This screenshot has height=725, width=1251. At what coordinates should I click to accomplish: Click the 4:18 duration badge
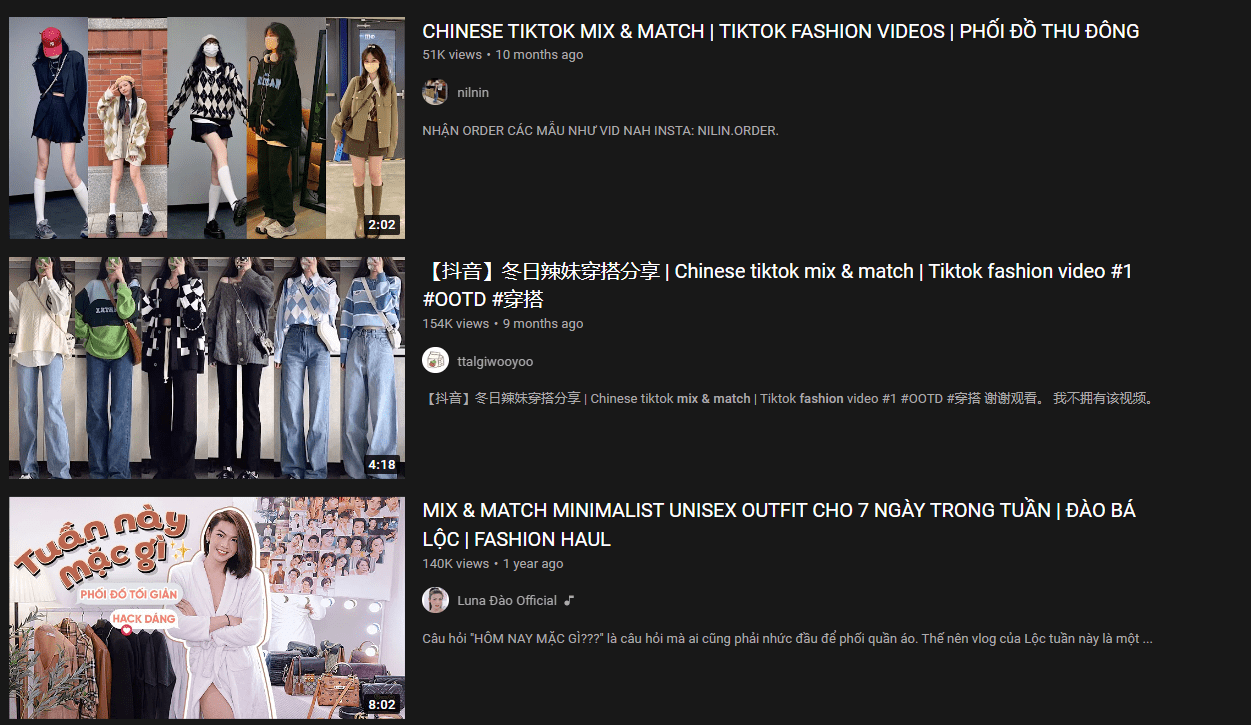pos(382,464)
